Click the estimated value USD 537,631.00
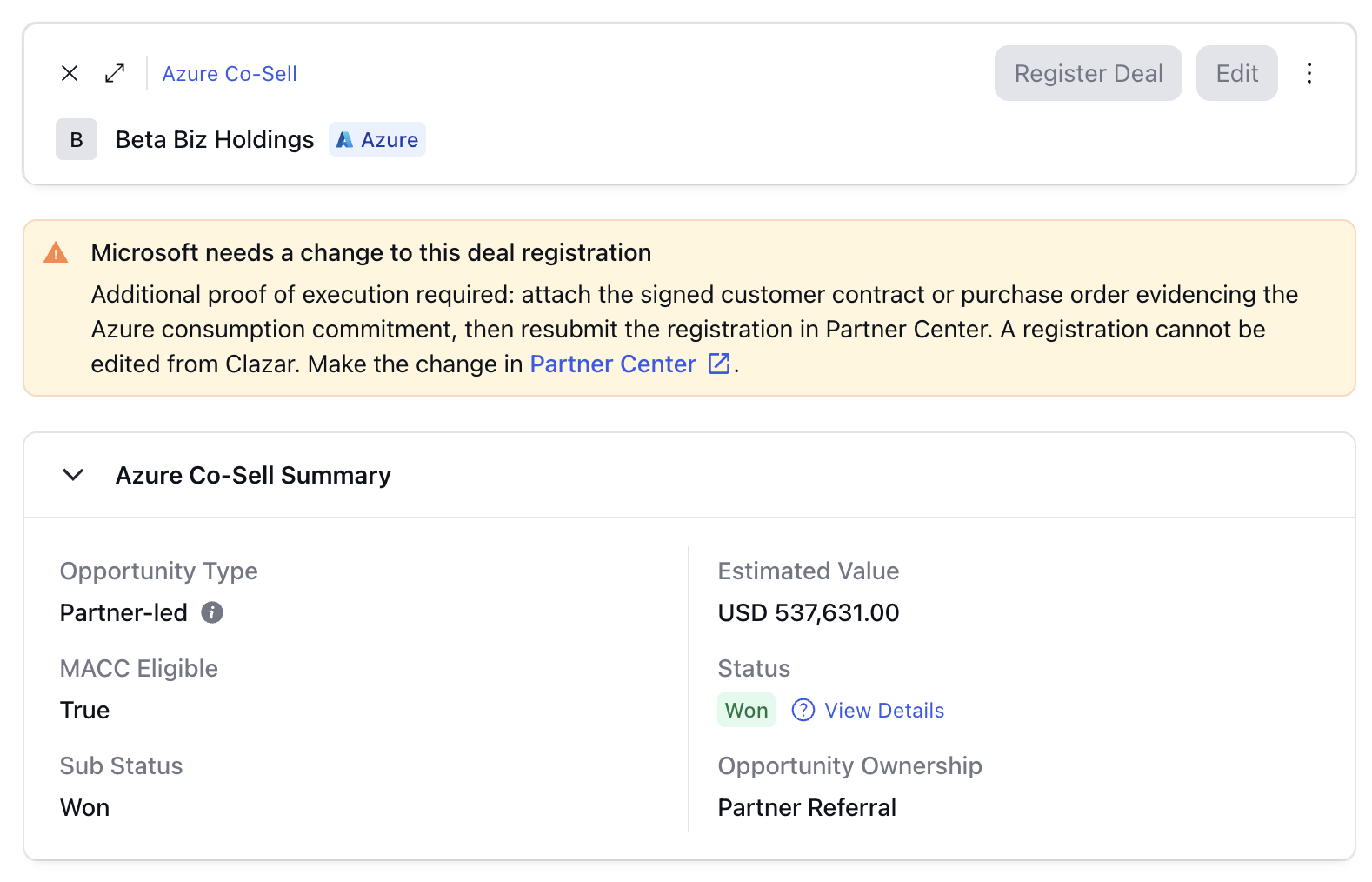The height and width of the screenshot is (882, 1372). 809,612
